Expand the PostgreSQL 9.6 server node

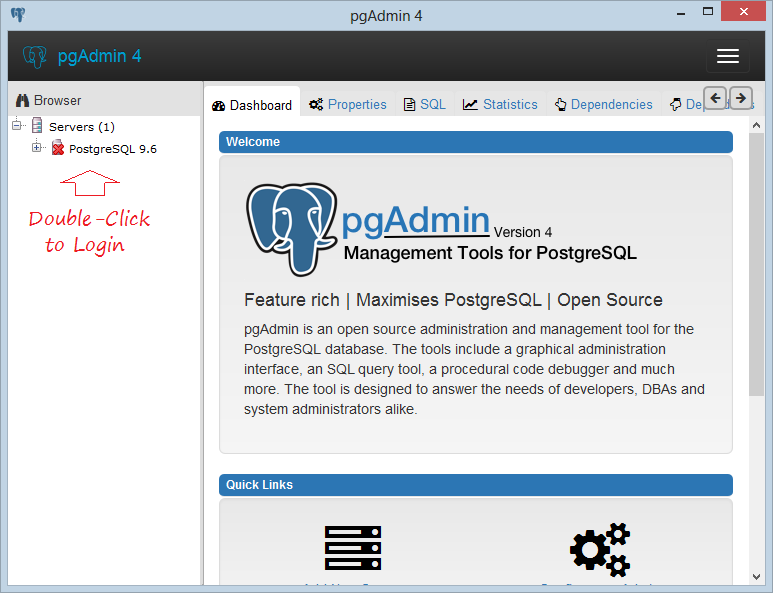(36, 147)
